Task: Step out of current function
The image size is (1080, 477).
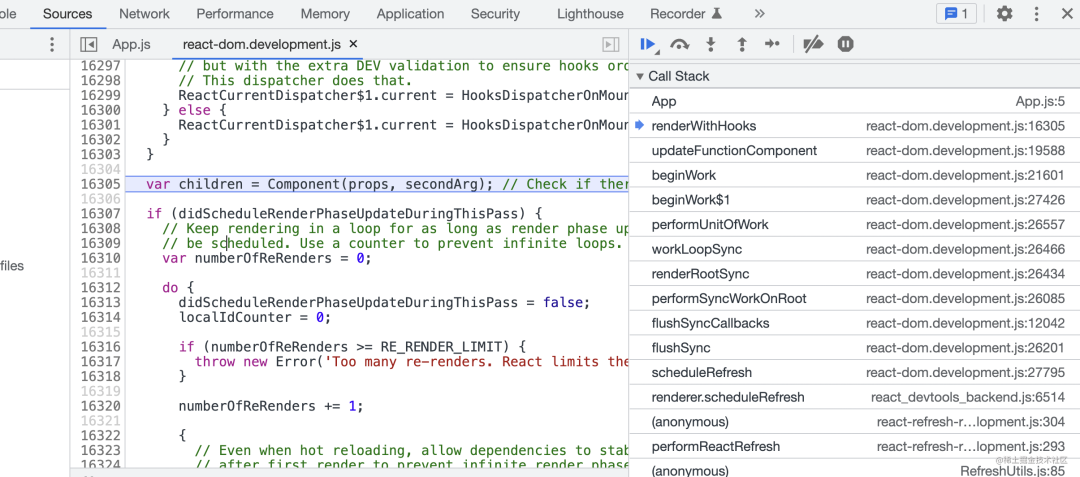Action: (x=742, y=45)
